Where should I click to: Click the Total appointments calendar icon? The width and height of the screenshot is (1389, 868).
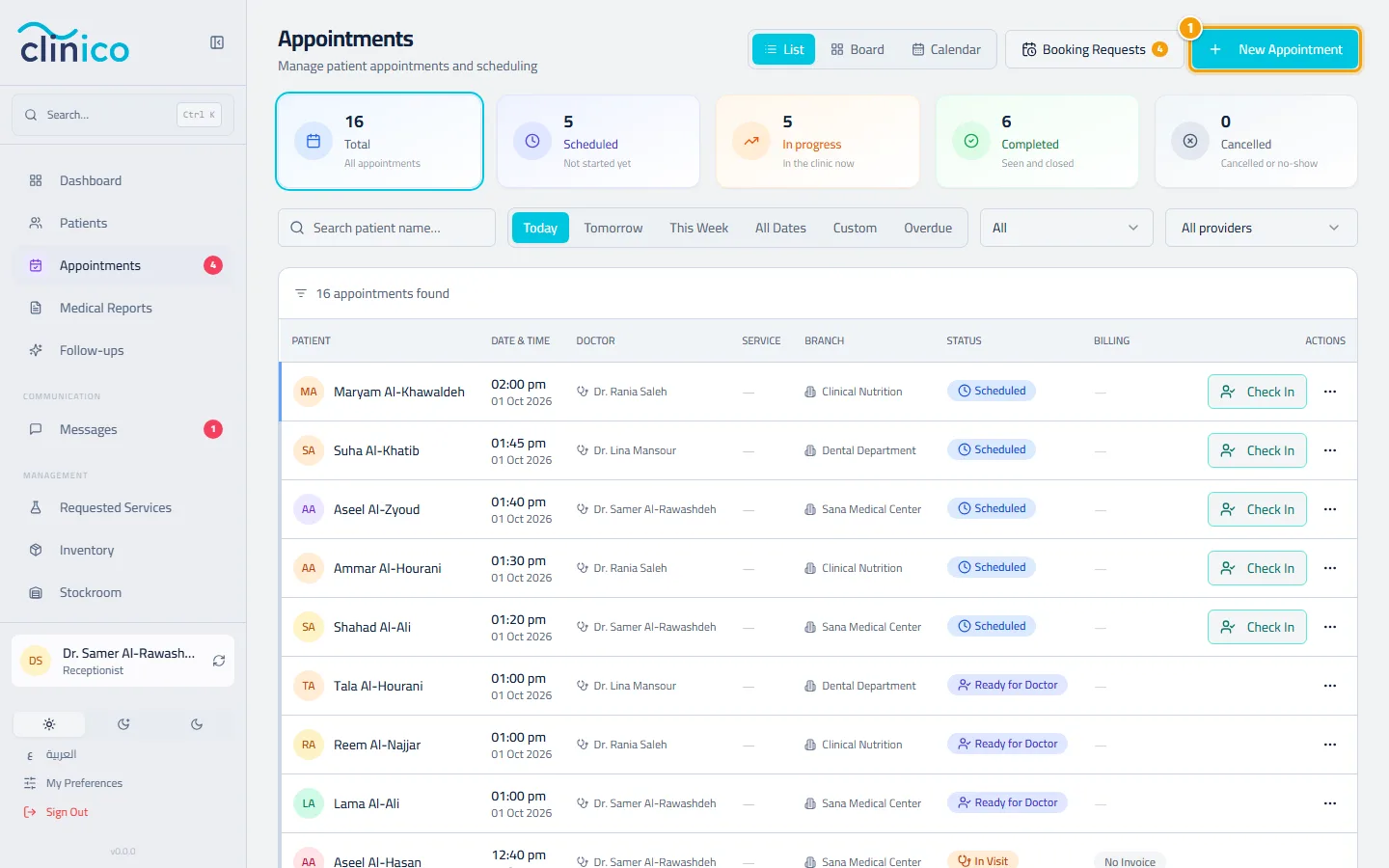click(x=313, y=141)
